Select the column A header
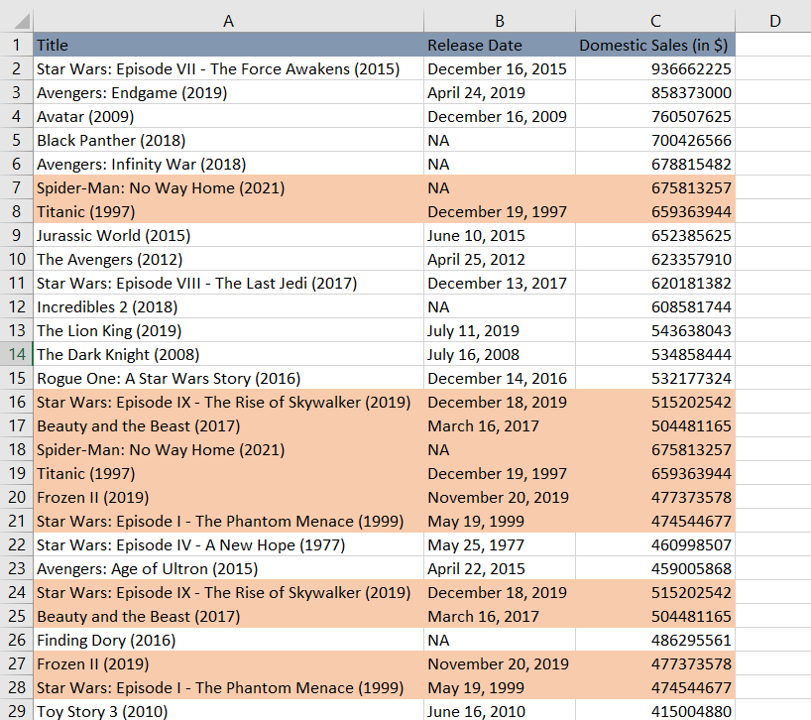Image resolution: width=811 pixels, height=720 pixels. [228, 21]
